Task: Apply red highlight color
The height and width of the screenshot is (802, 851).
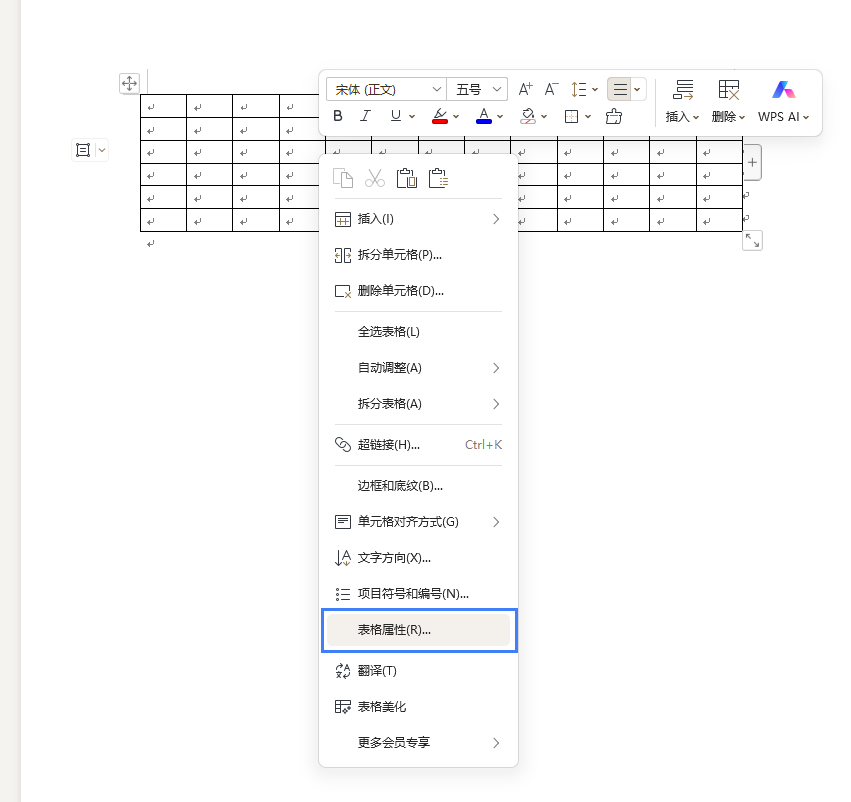Action: tap(440, 116)
